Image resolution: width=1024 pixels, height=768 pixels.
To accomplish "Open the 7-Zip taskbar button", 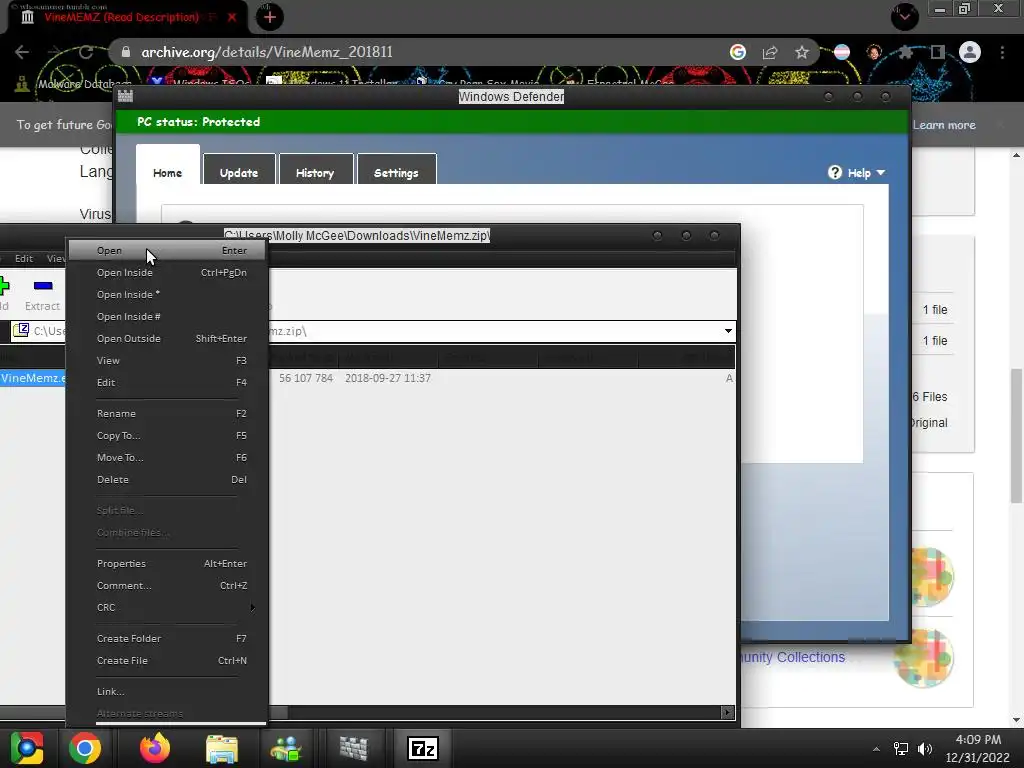I will coord(423,749).
